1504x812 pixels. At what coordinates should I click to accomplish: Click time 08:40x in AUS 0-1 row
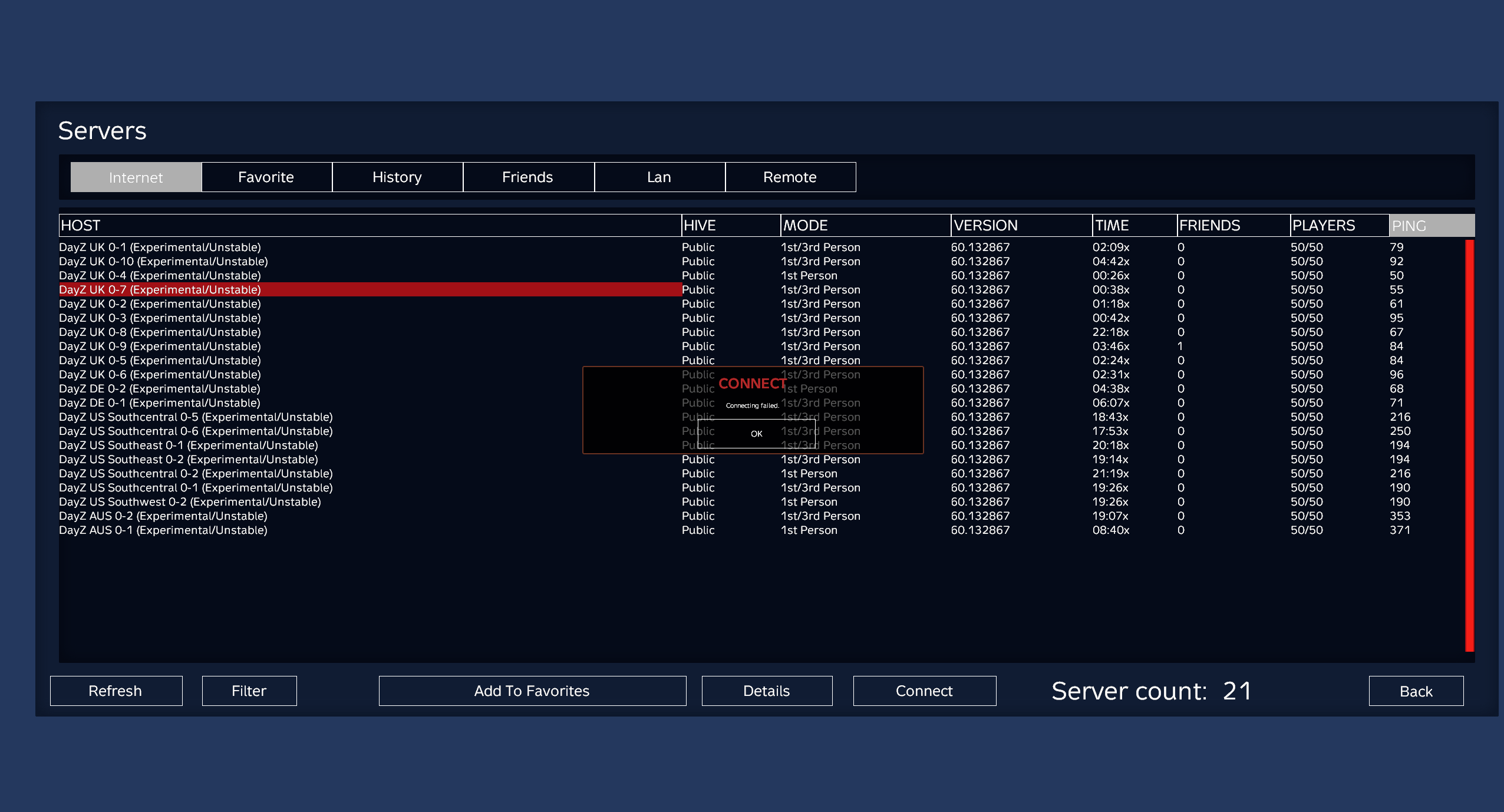point(1111,530)
